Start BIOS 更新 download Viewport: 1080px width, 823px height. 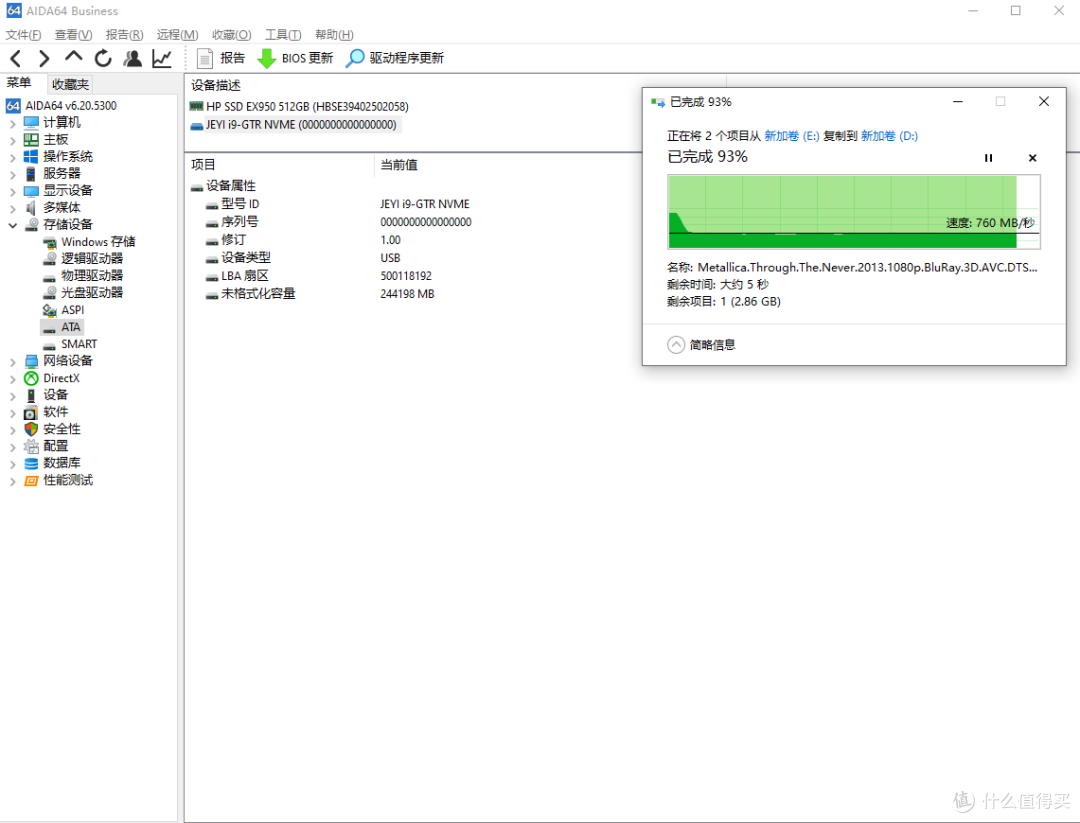pos(295,59)
